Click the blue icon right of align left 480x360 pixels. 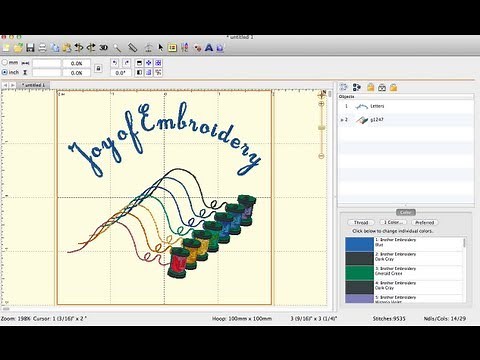point(149,72)
